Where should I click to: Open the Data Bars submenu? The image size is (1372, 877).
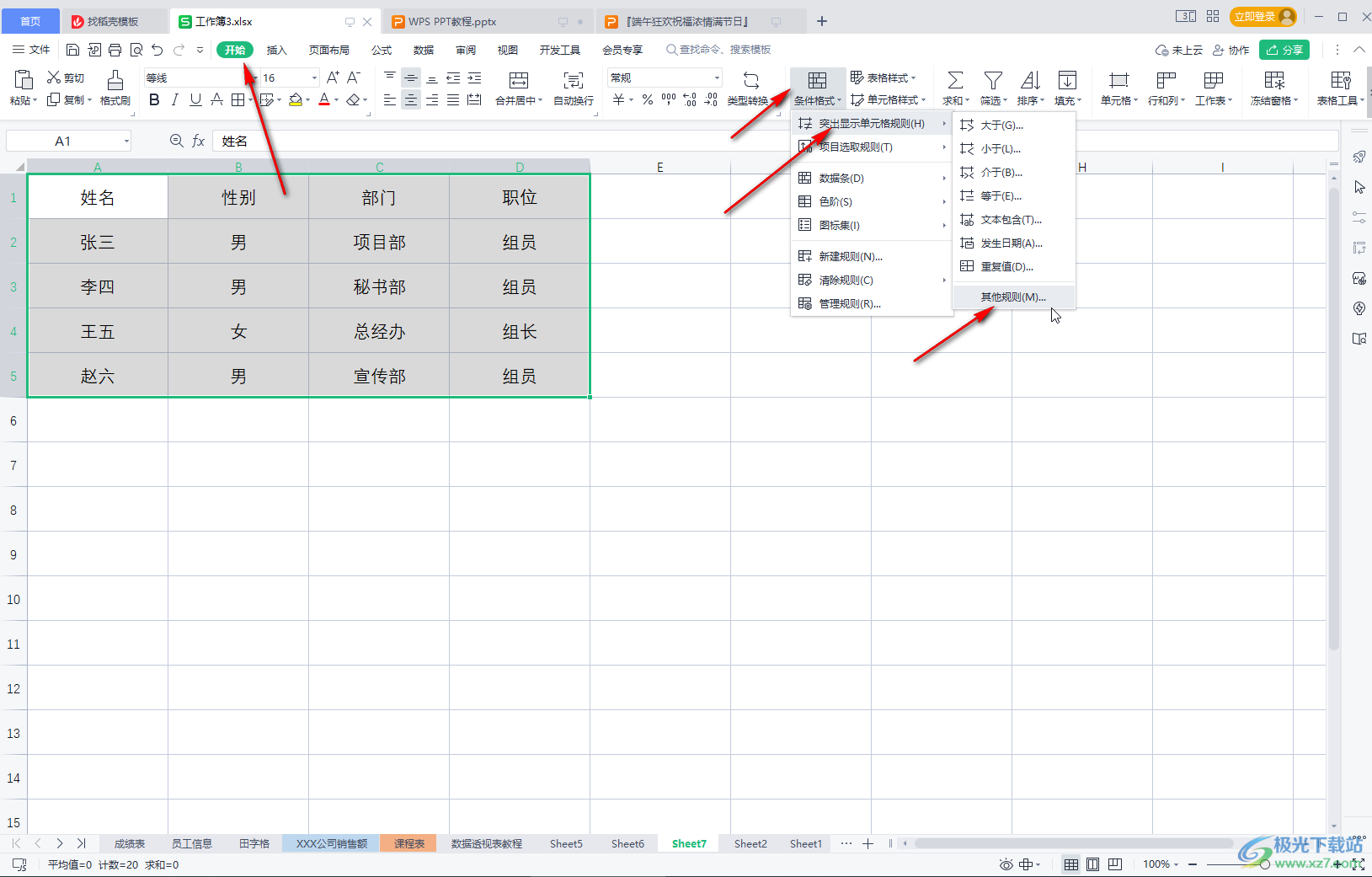[x=872, y=179]
